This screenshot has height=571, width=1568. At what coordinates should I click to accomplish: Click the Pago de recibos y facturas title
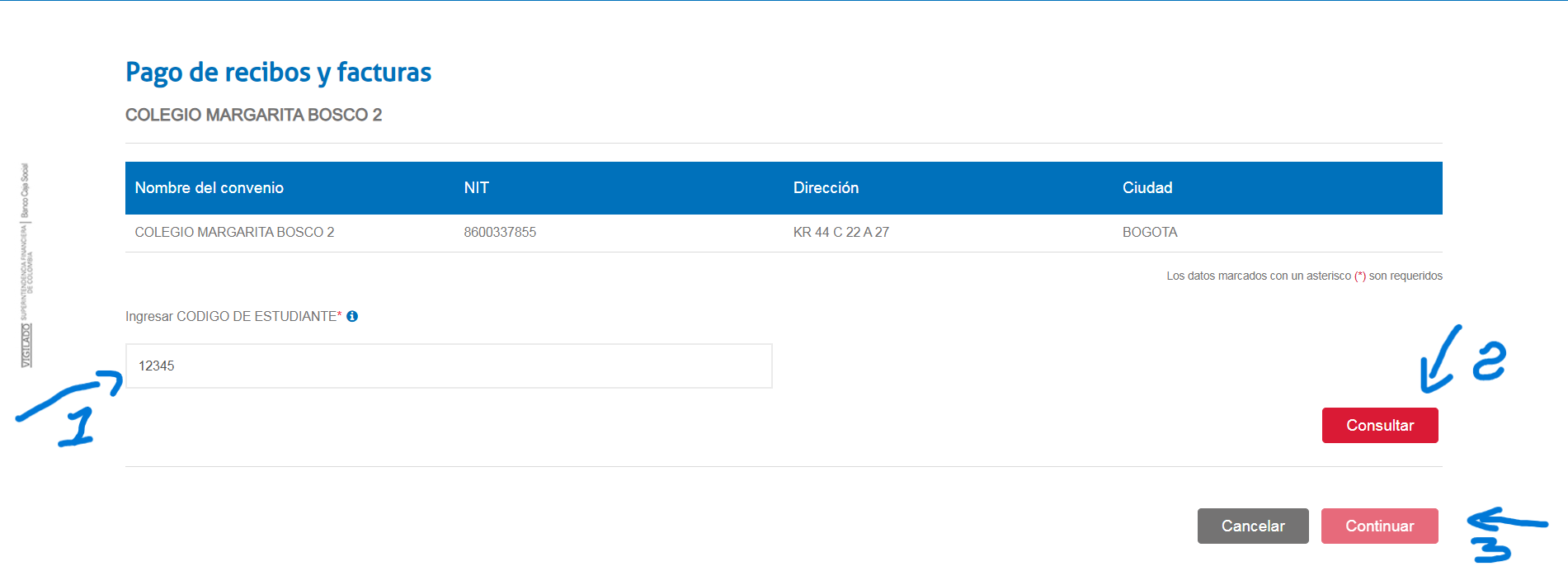pyautogui.click(x=278, y=73)
